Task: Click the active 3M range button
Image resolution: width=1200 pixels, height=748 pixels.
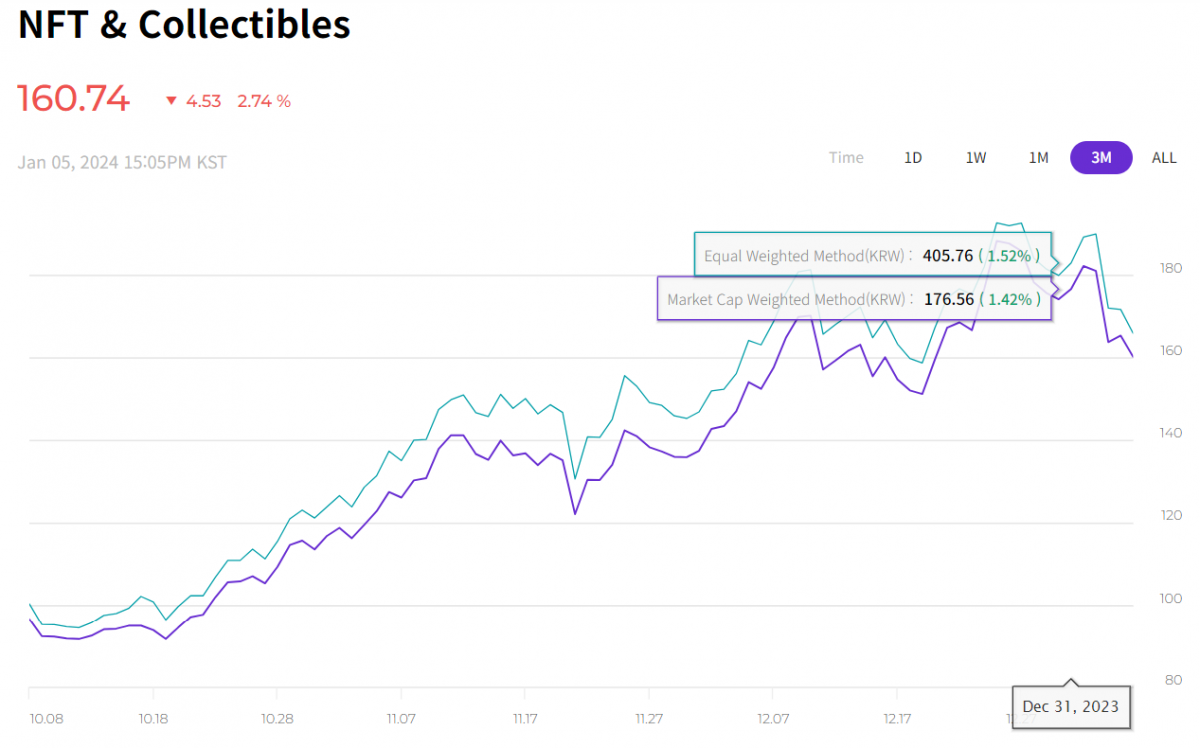Action: click(1101, 158)
